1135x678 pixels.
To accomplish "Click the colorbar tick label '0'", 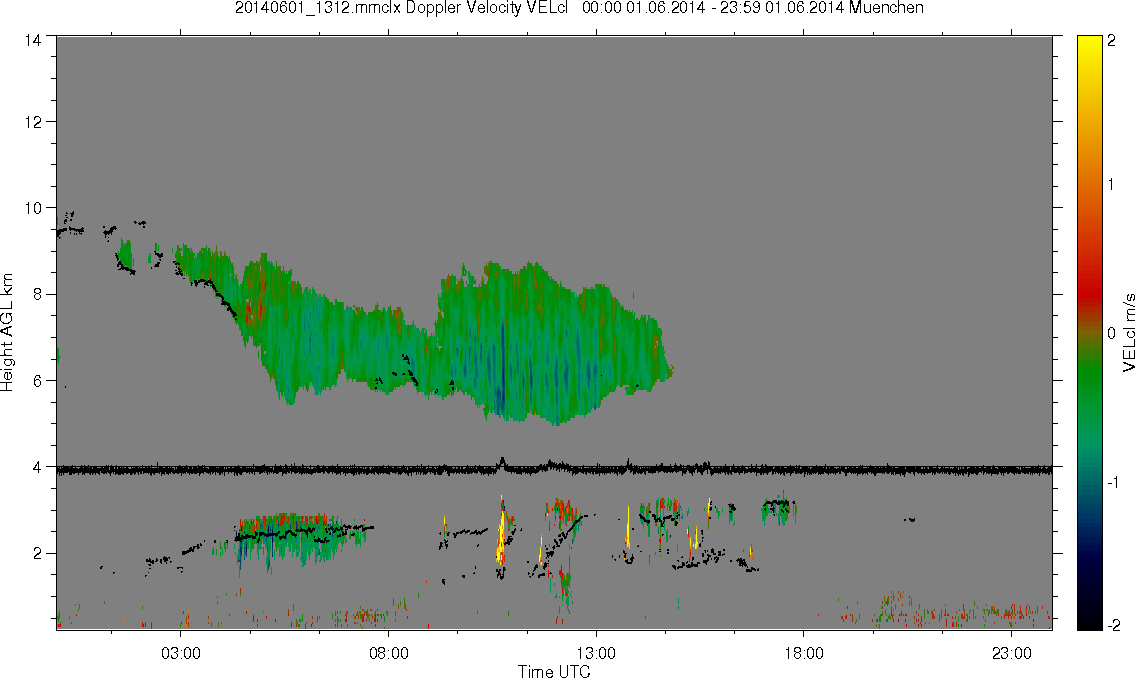I will (1112, 334).
